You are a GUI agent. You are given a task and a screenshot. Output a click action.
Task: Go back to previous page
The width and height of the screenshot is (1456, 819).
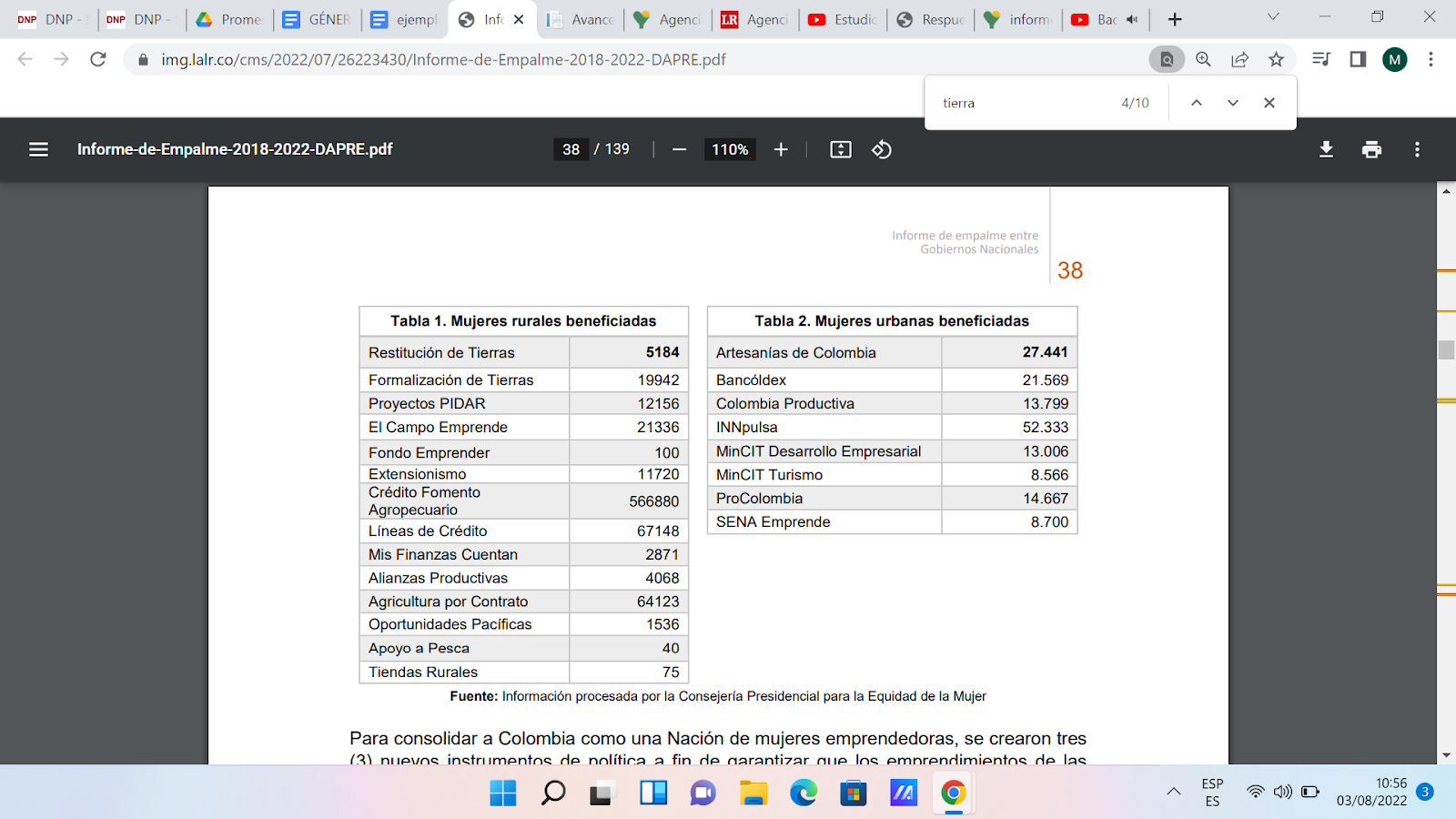click(25, 59)
